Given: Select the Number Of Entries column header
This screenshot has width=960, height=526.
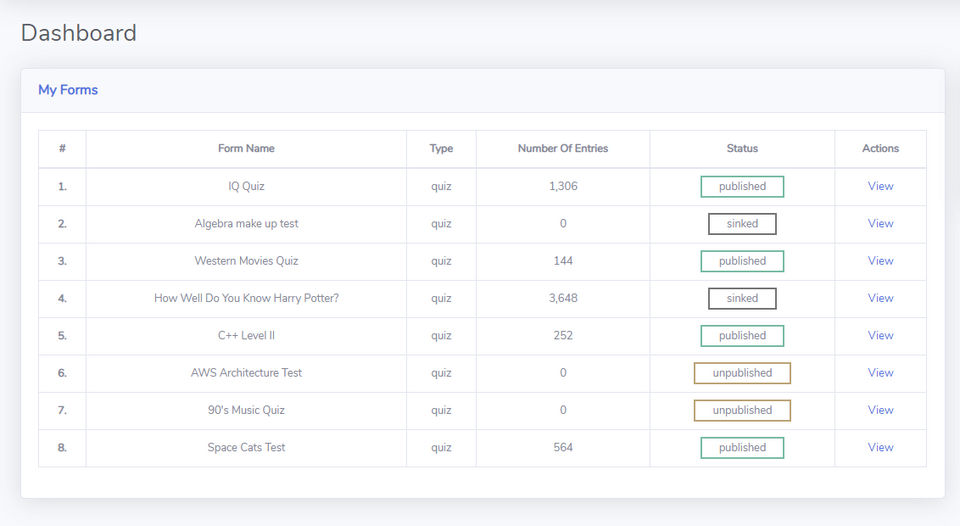Looking at the screenshot, I should [563, 149].
